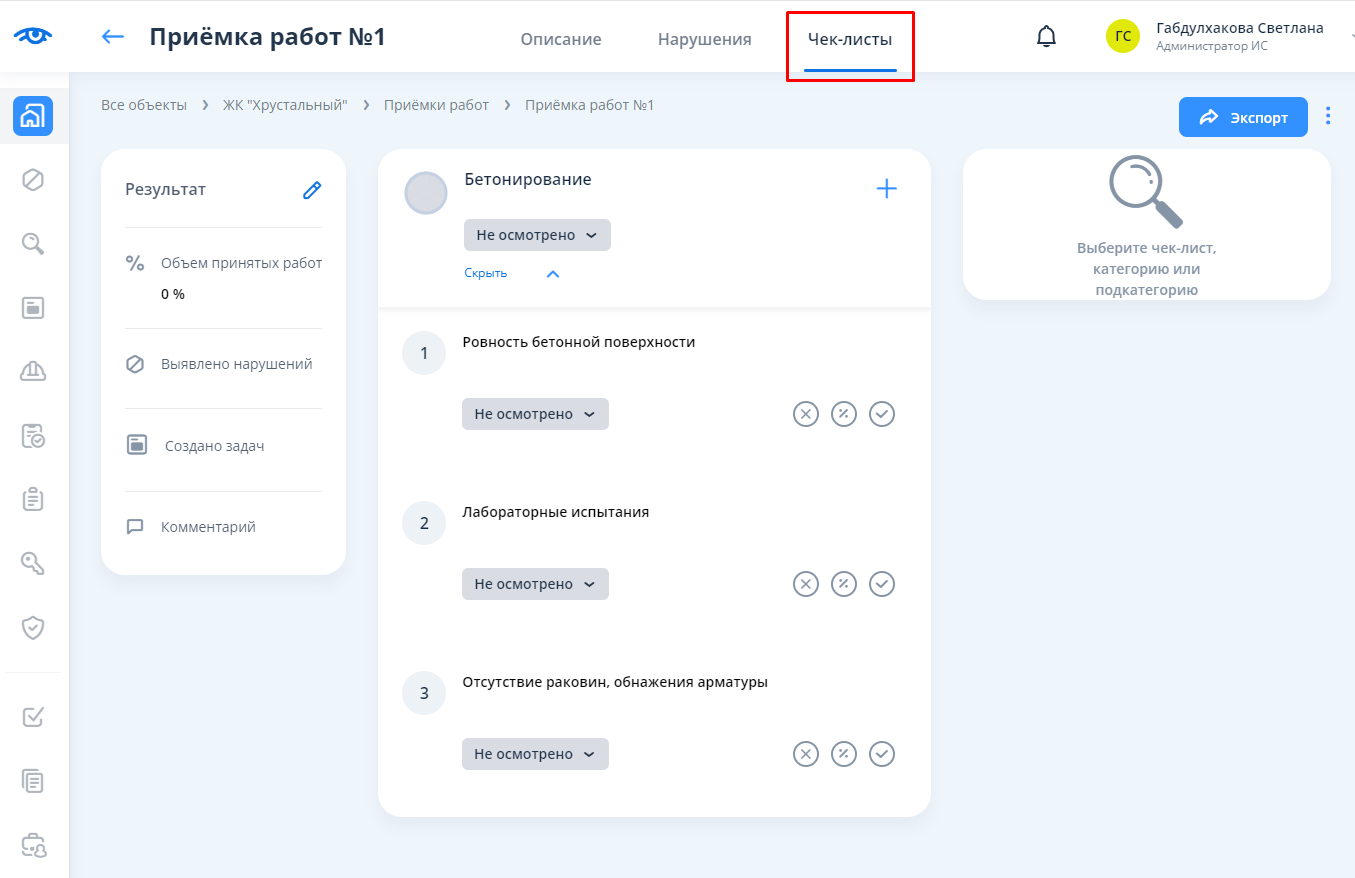
Task: Select the Бетонирование circle status indicator
Action: tap(426, 193)
